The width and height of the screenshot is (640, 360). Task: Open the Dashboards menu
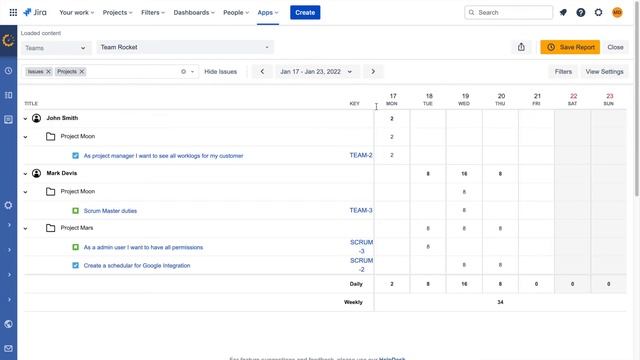[x=193, y=13]
